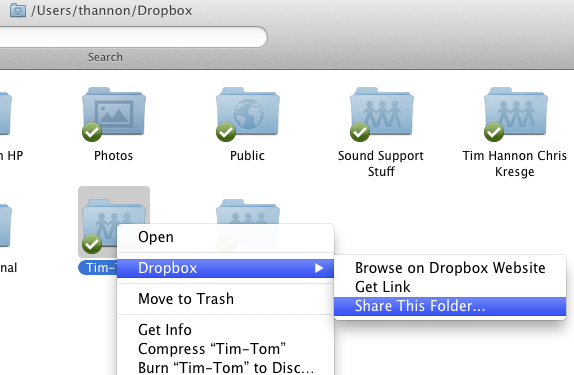Click the sync checkmark on Sound Support Stuff
This screenshot has height=375, width=574.
(x=360, y=132)
